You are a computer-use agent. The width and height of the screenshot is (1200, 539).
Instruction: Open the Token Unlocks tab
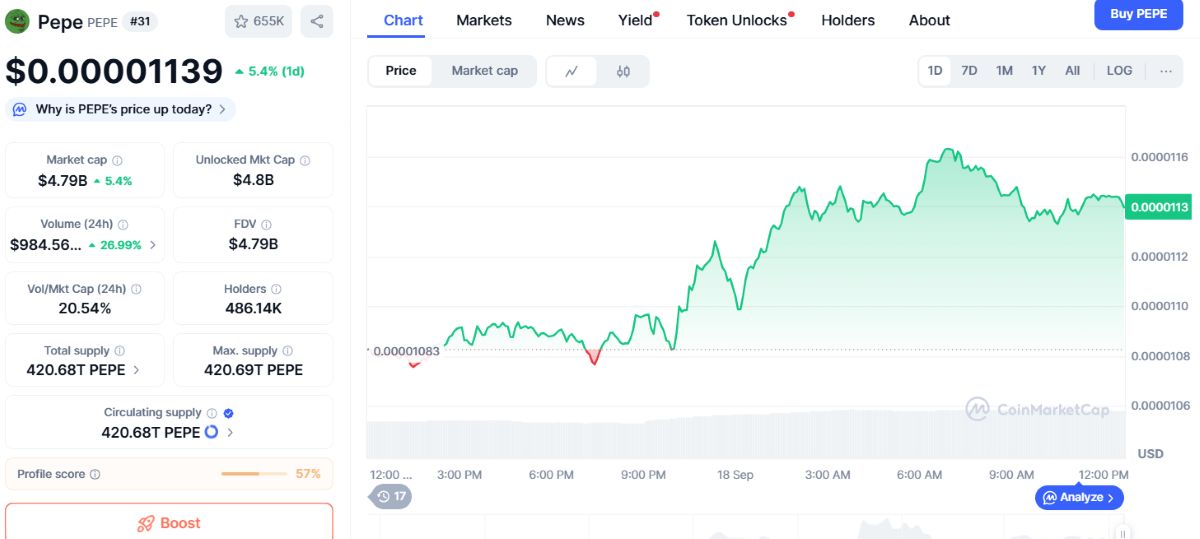[737, 20]
